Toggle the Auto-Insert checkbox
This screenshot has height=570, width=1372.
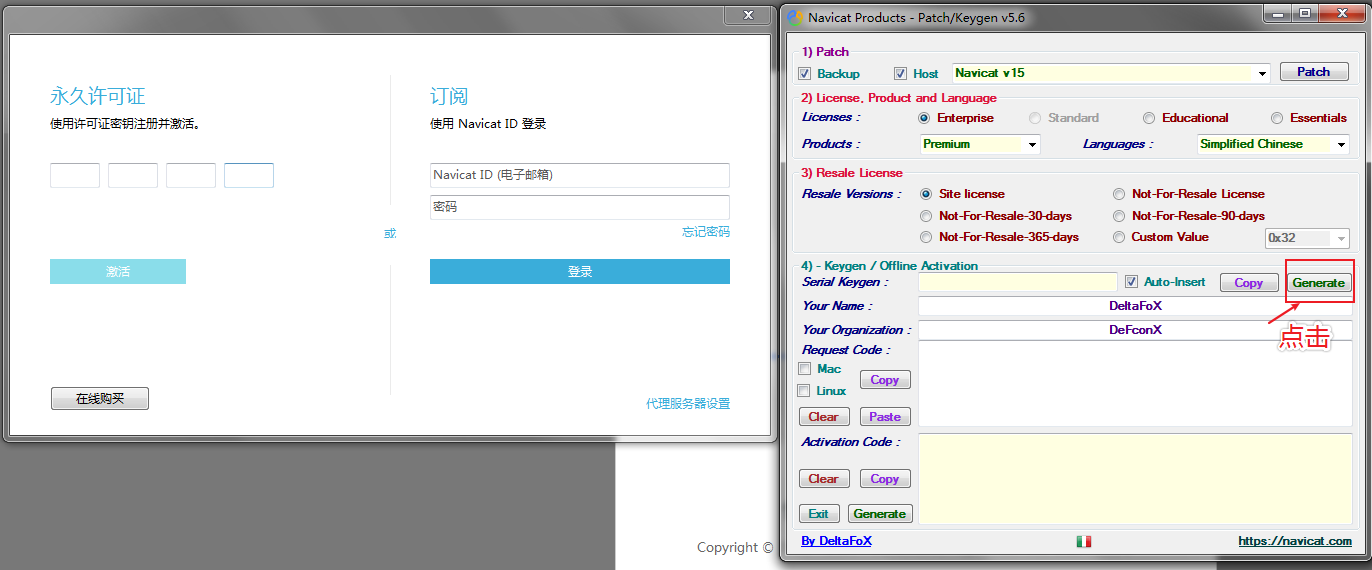click(x=1132, y=282)
